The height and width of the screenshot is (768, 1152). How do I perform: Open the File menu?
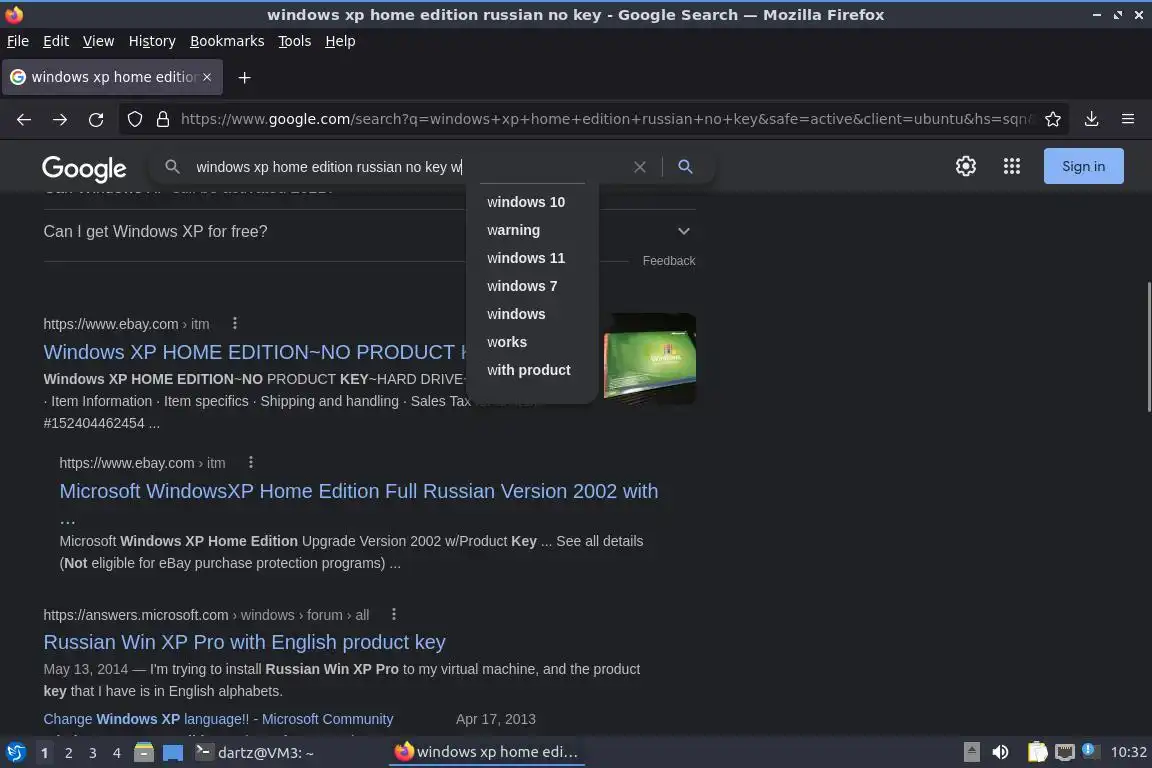[x=18, y=41]
